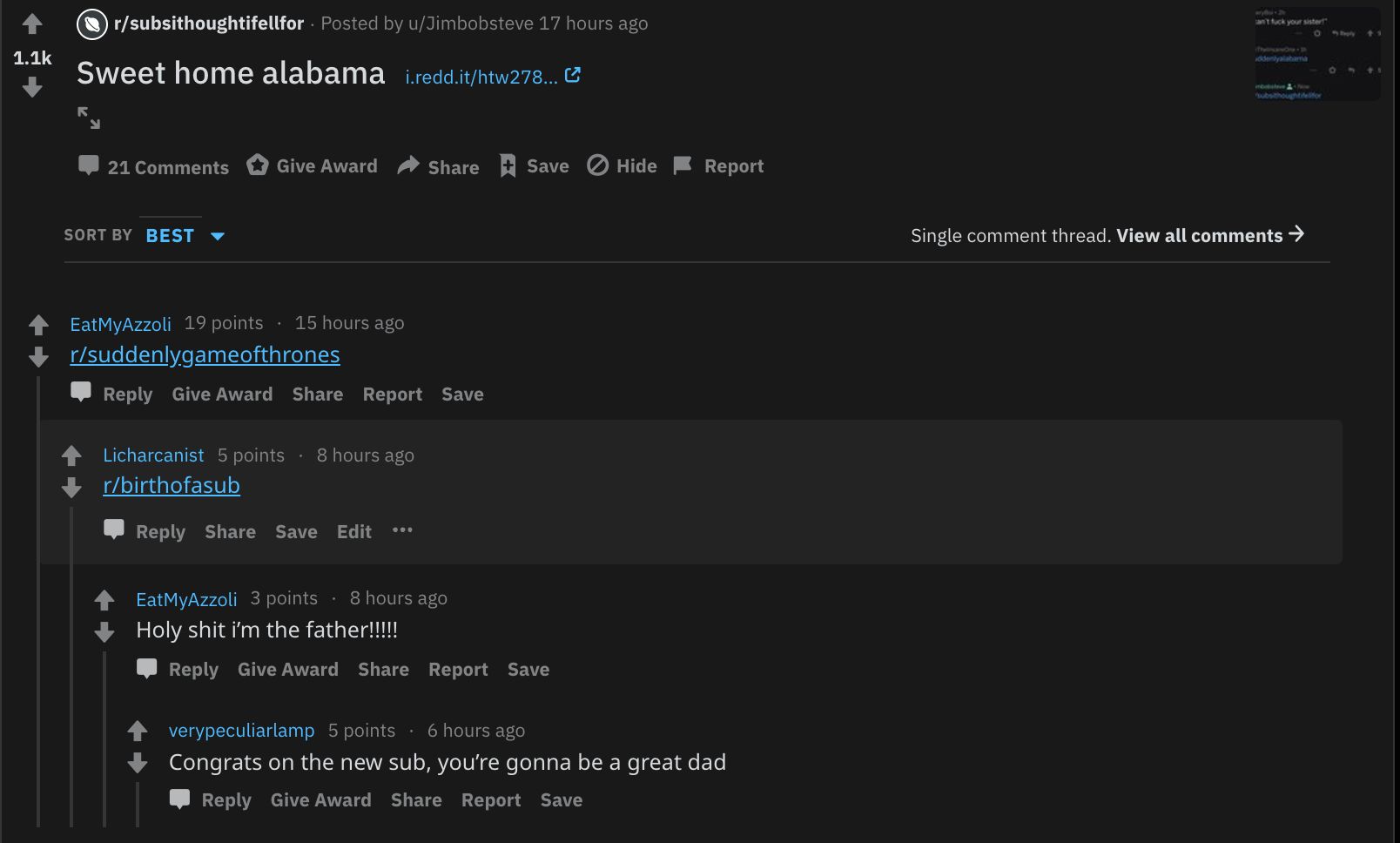Viewport: 1400px width, 843px height.
Task: Click View all comments link
Action: [1209, 235]
